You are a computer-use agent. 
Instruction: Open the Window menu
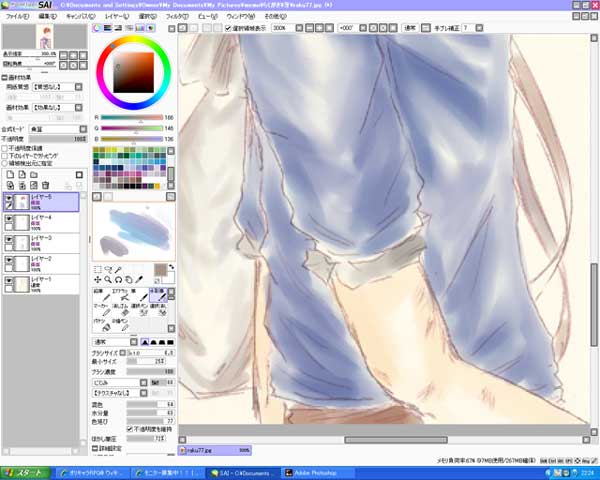click(240, 16)
